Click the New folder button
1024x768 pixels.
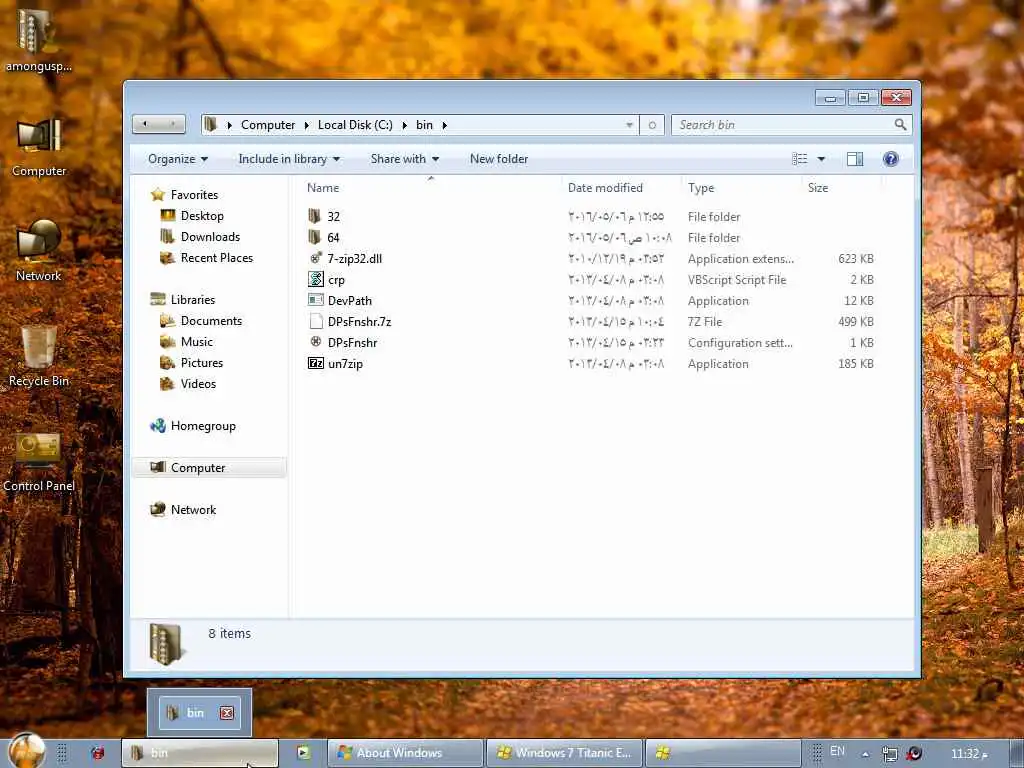(499, 159)
